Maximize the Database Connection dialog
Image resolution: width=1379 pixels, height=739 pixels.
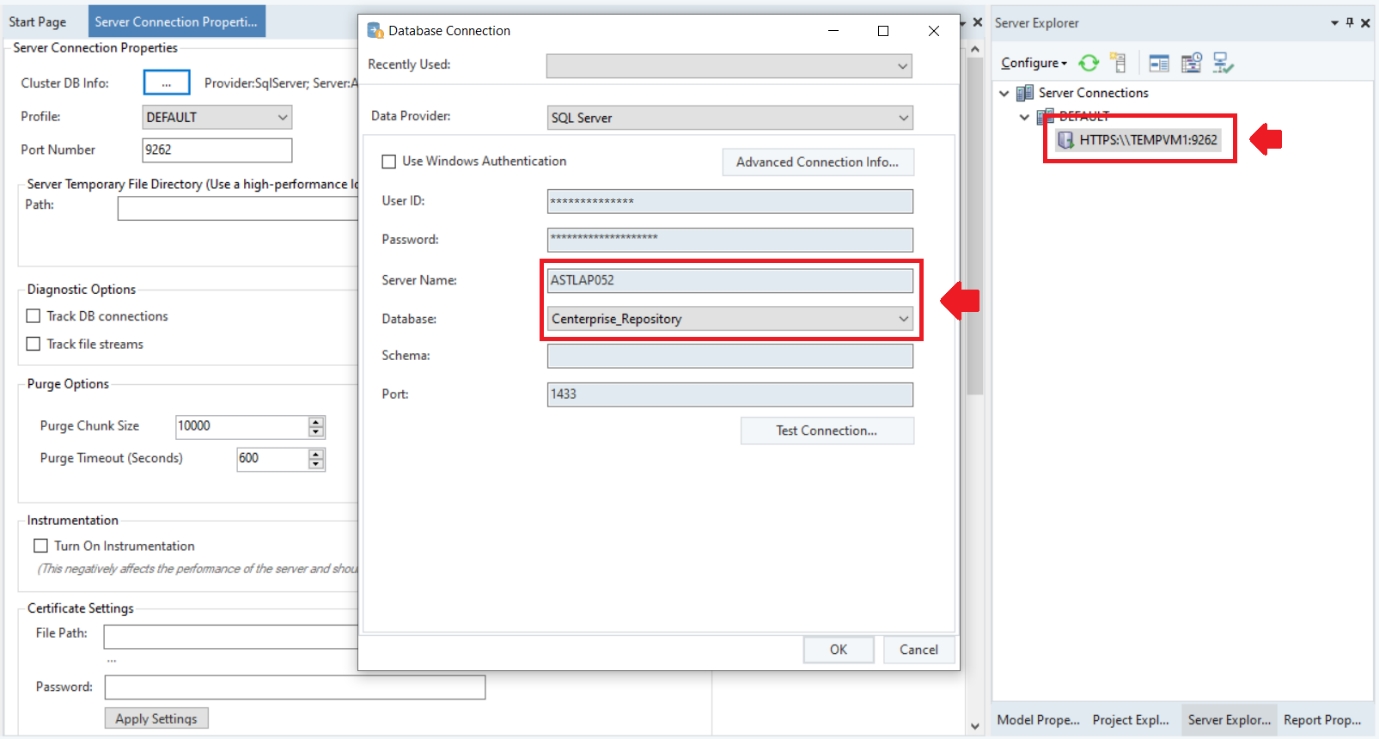[883, 31]
